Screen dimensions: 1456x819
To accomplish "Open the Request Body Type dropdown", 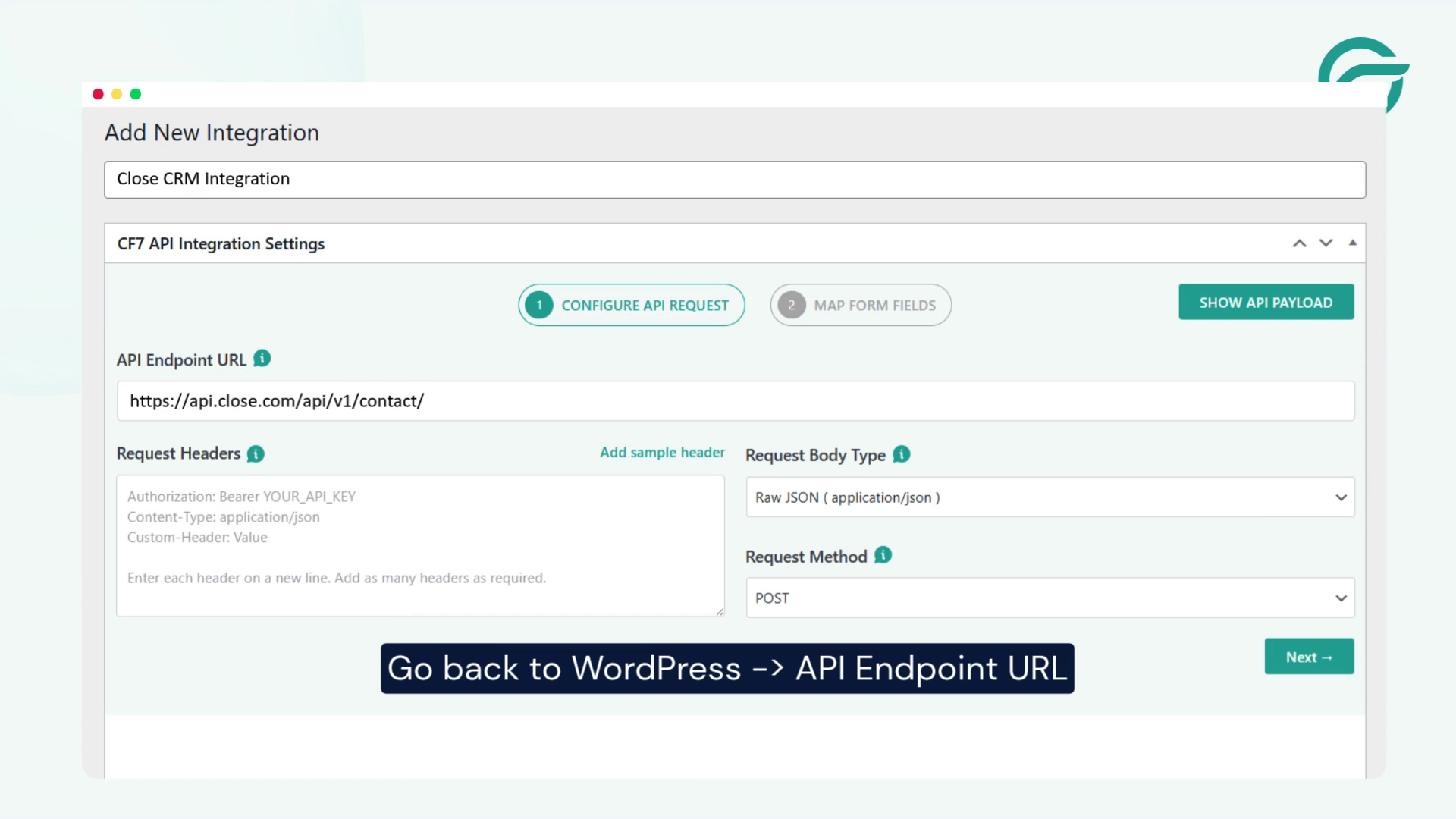I will click(x=1050, y=497).
